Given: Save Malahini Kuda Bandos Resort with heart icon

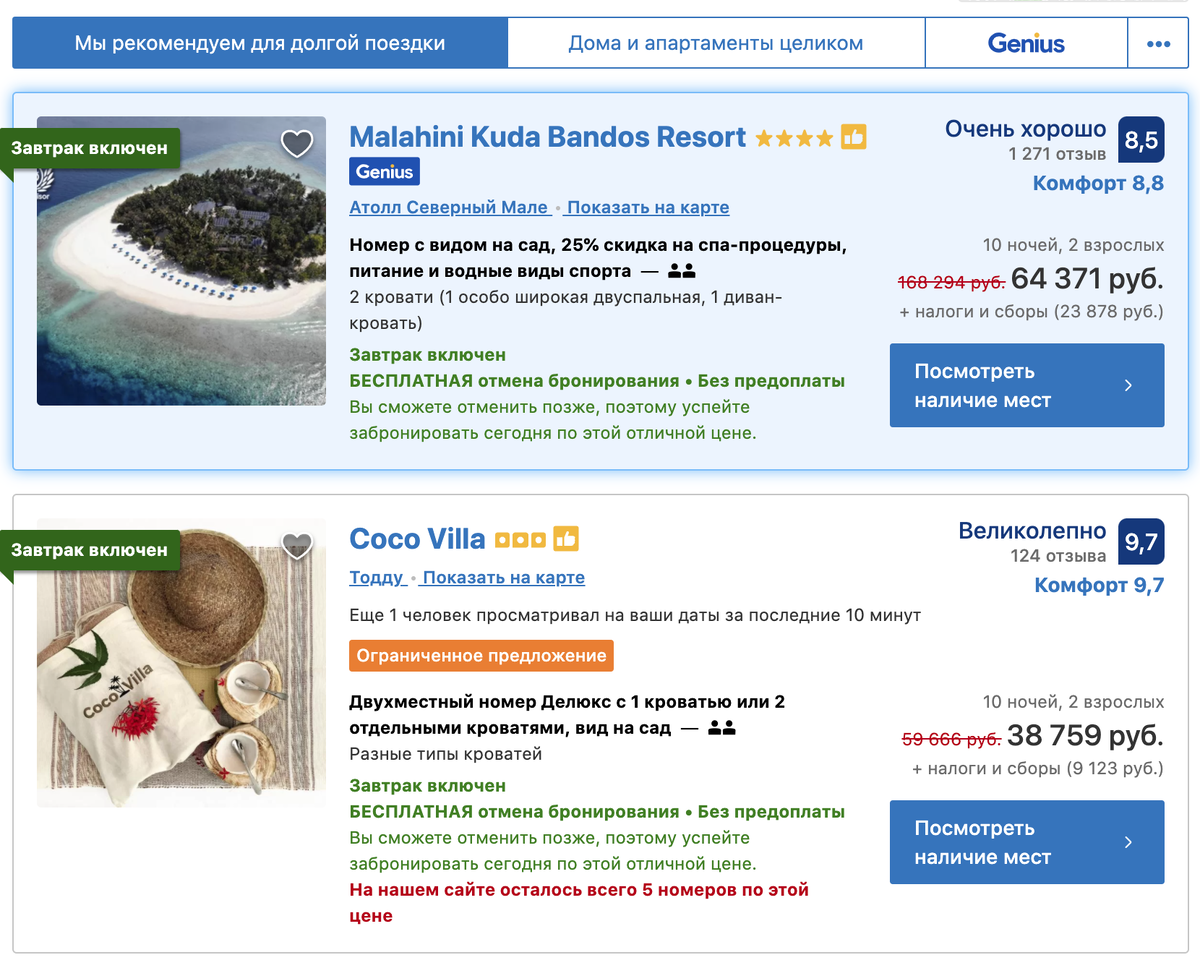Looking at the screenshot, I should click(297, 144).
